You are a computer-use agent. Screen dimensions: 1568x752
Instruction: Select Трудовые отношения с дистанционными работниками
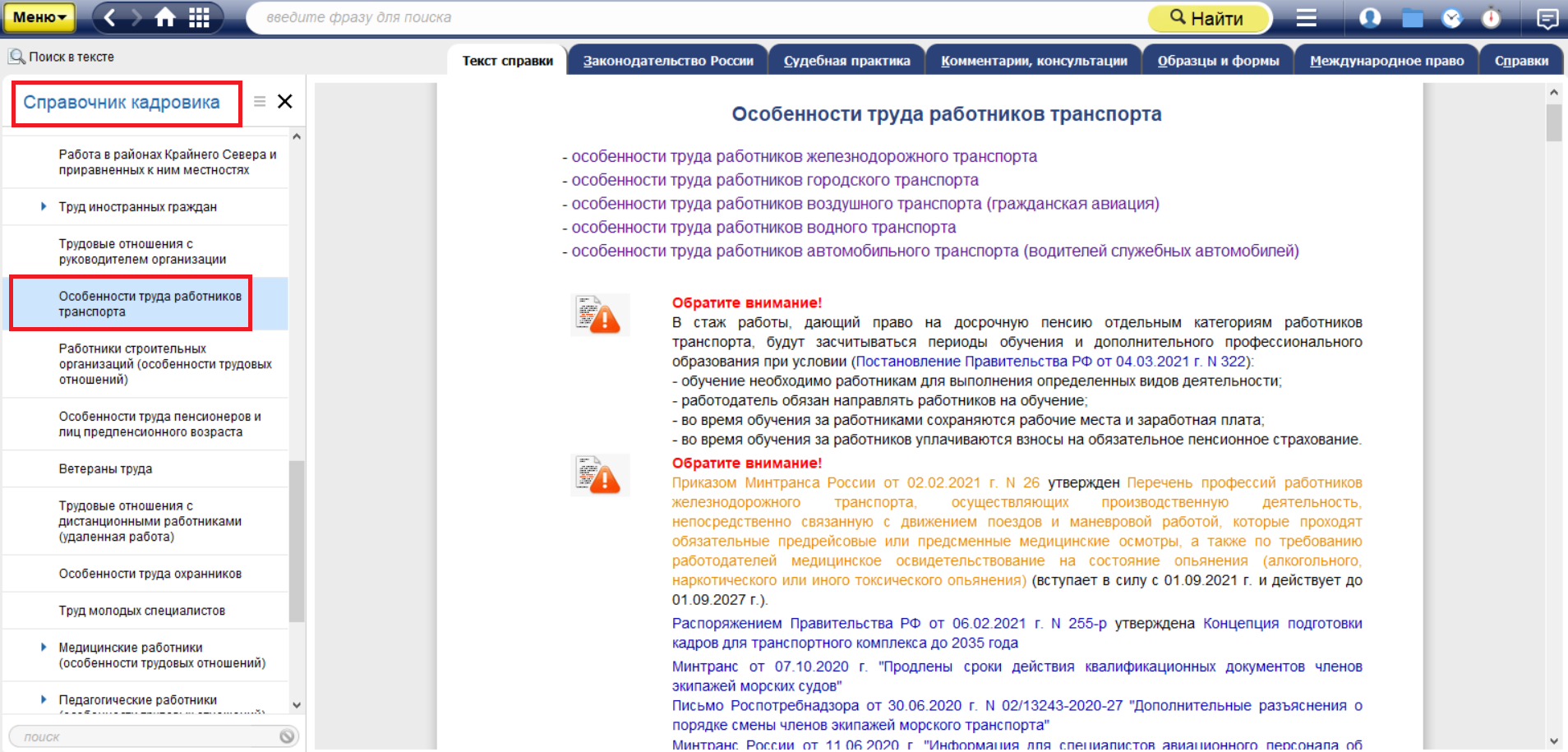click(x=146, y=521)
